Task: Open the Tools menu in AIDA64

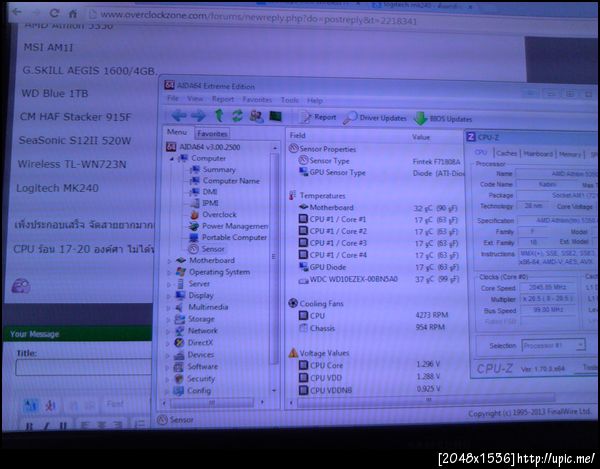Action: [290, 100]
